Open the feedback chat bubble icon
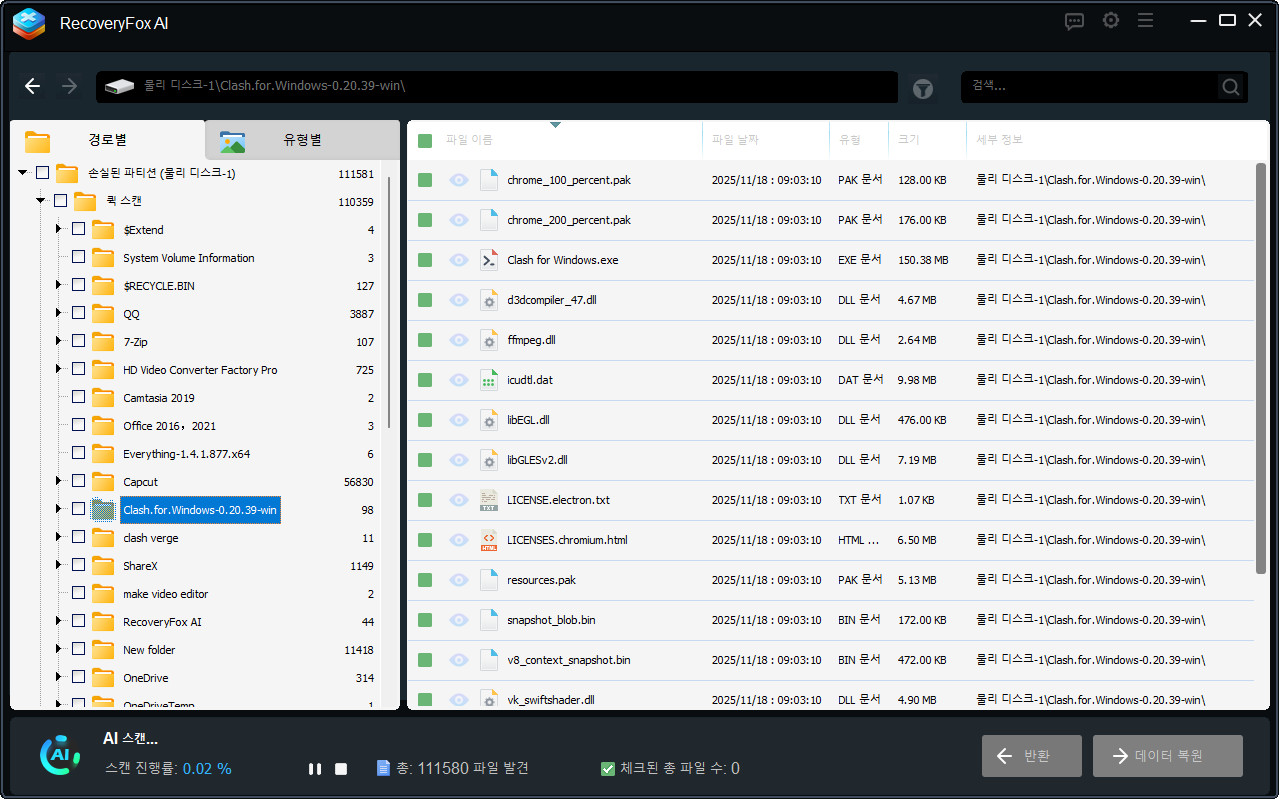 (x=1074, y=21)
